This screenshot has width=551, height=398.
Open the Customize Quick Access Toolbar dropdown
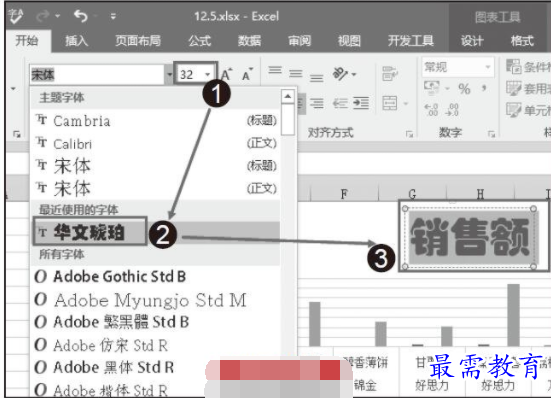pos(113,16)
